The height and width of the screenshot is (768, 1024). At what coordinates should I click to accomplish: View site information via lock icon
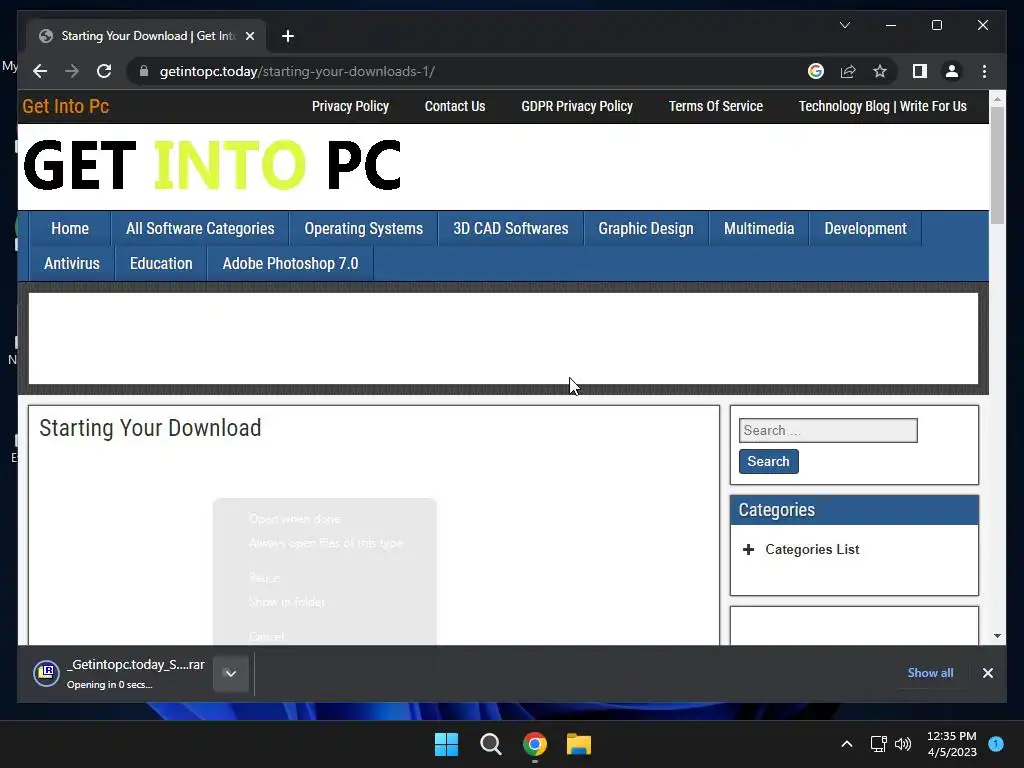(144, 71)
